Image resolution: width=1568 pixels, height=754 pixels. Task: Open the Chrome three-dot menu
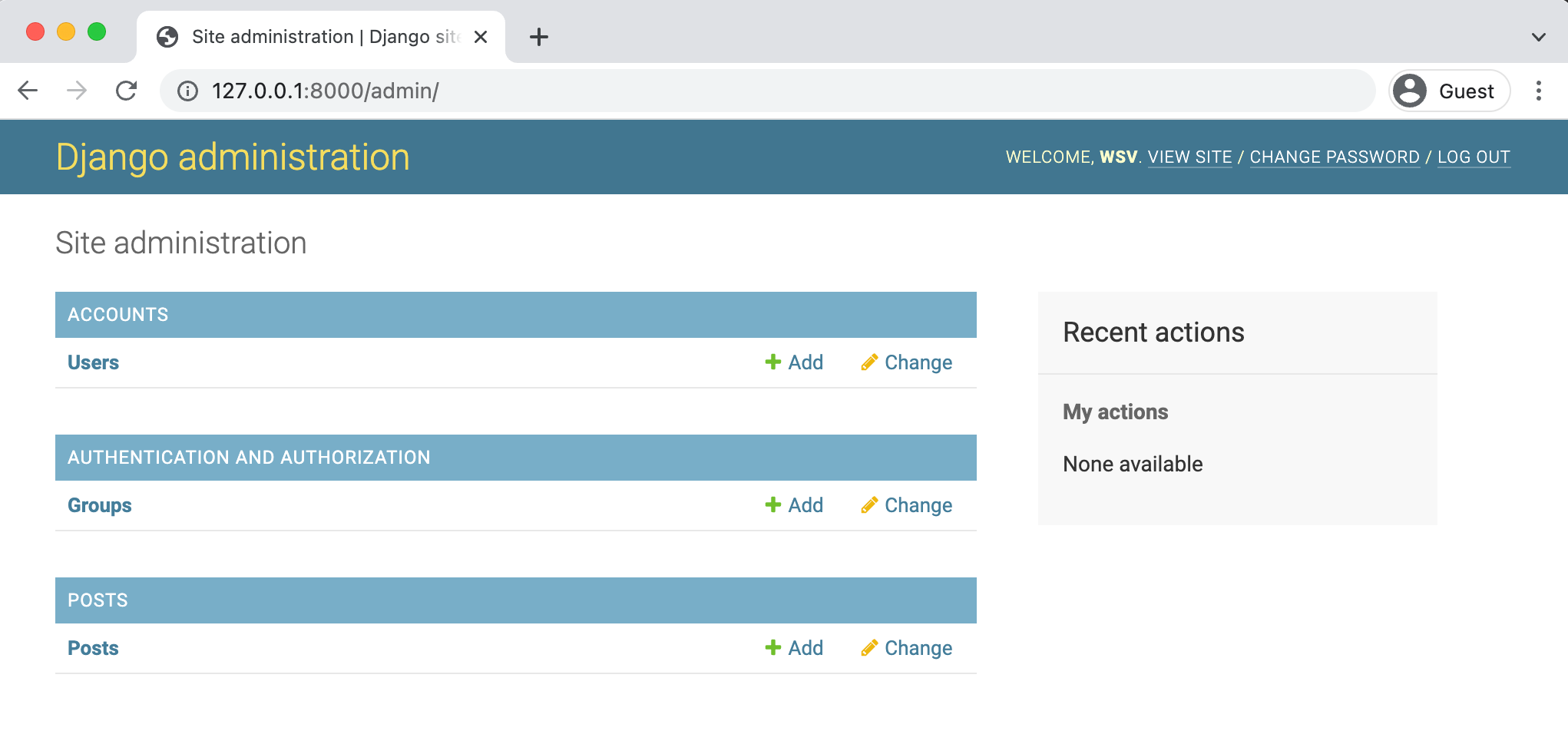point(1538,91)
